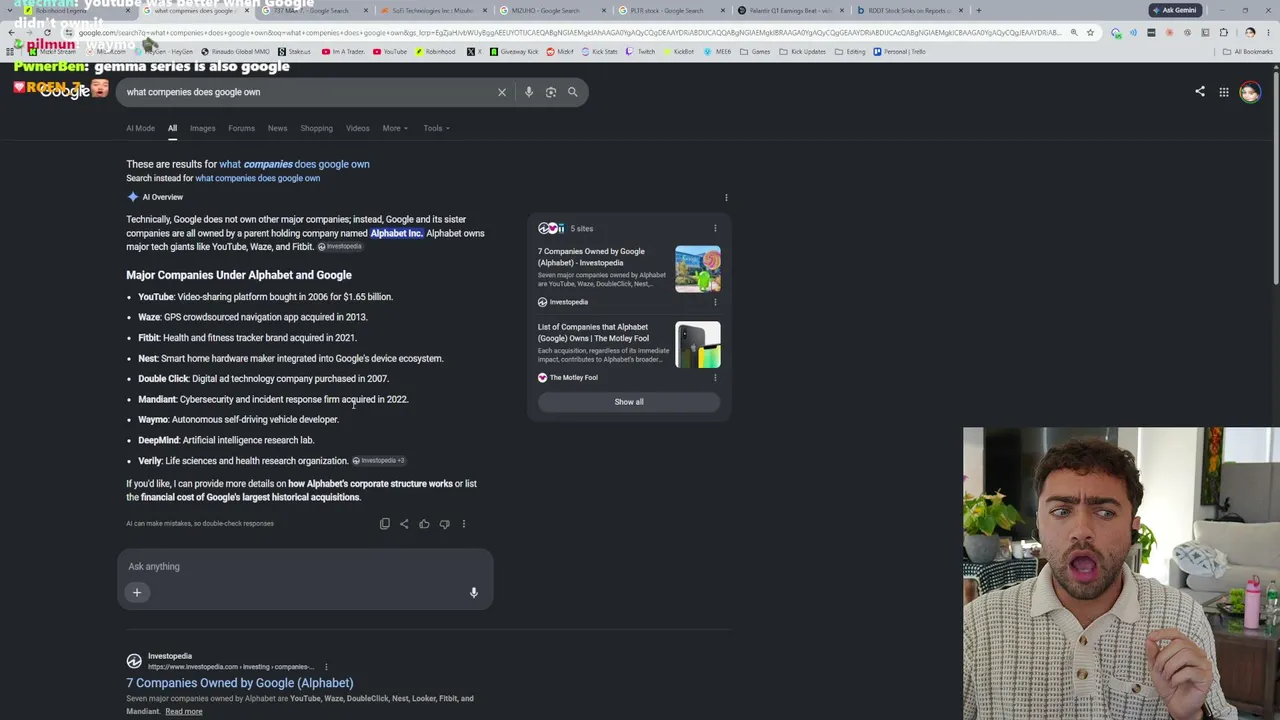Open the RDDT Stock Sinks browser tab
1280x720 pixels.
[x=910, y=11]
